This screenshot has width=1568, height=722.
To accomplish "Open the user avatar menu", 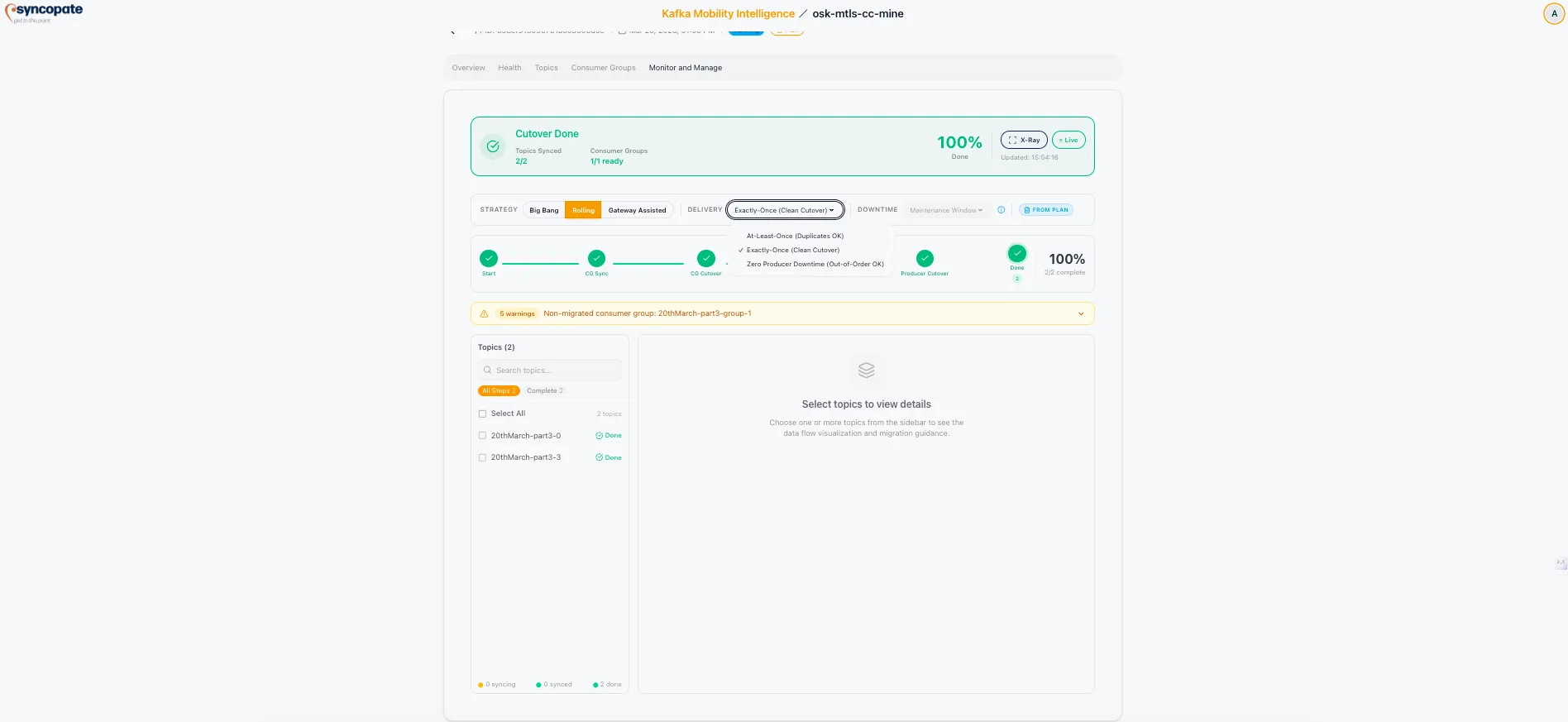I will 1554,13.
